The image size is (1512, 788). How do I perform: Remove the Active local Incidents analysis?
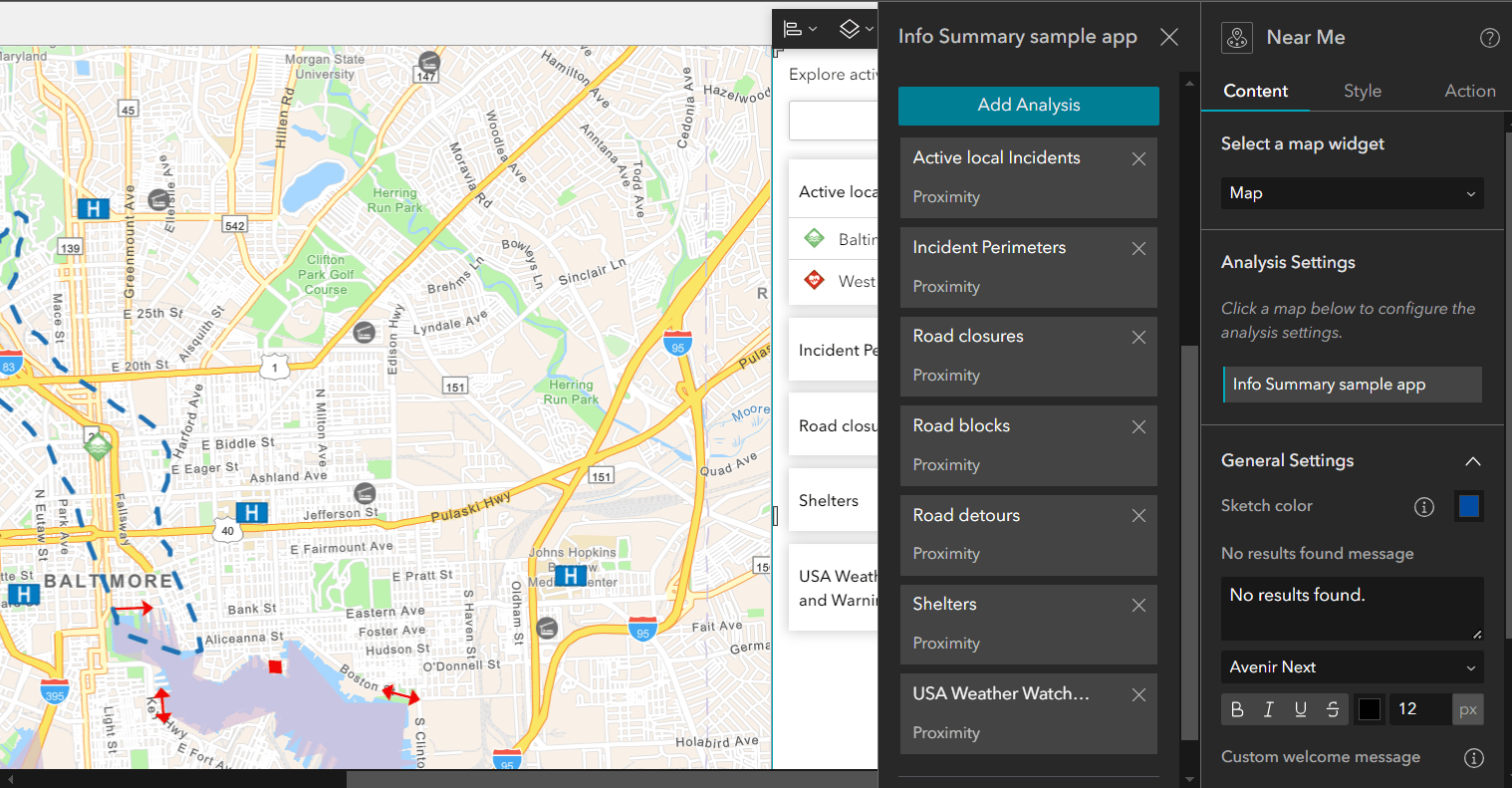point(1138,159)
